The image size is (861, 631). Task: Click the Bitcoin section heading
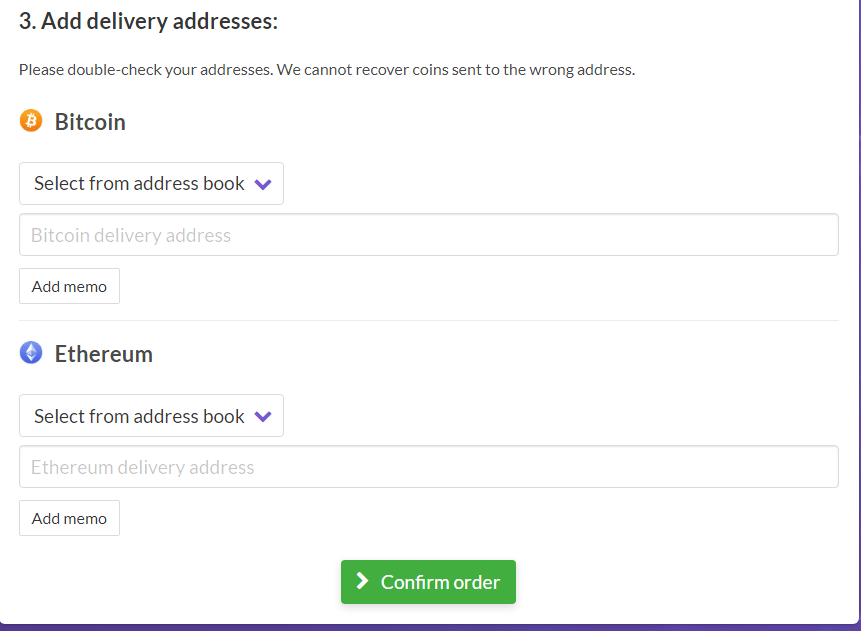(89, 121)
